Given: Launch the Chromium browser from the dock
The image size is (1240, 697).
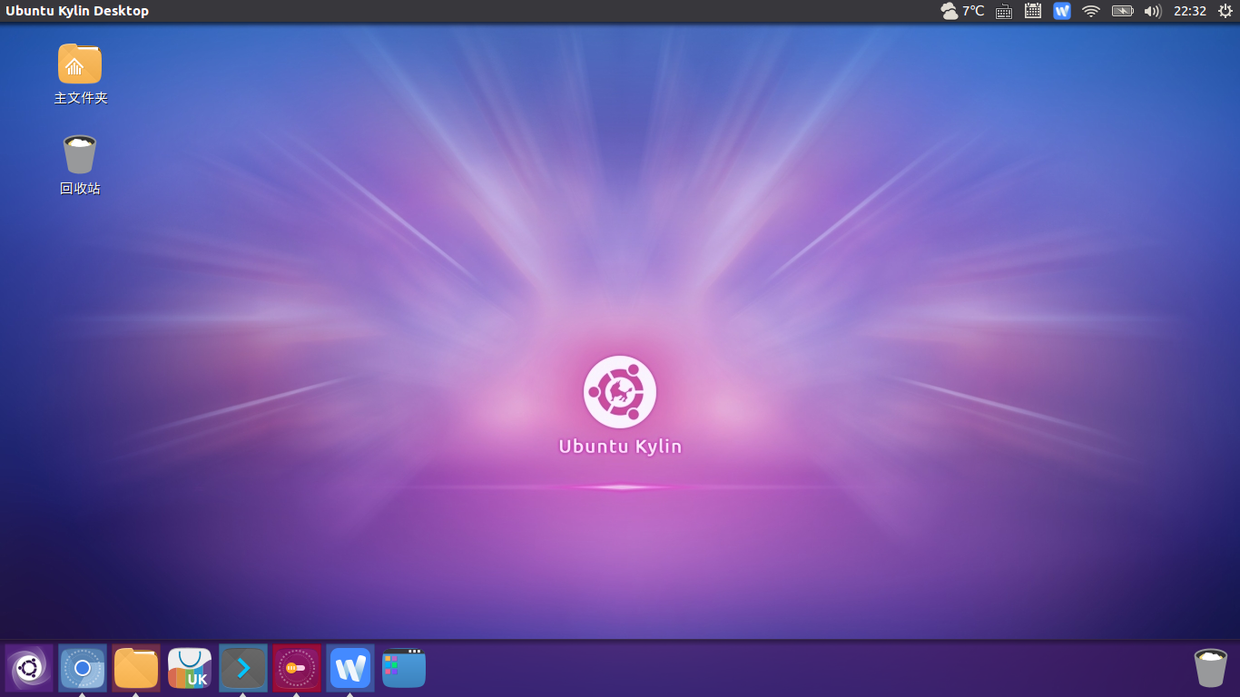Looking at the screenshot, I should [82, 668].
